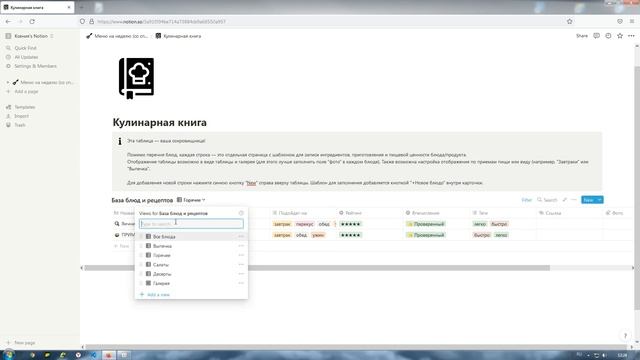Open Windows Start button
The image size is (640, 360).
[8, 355]
